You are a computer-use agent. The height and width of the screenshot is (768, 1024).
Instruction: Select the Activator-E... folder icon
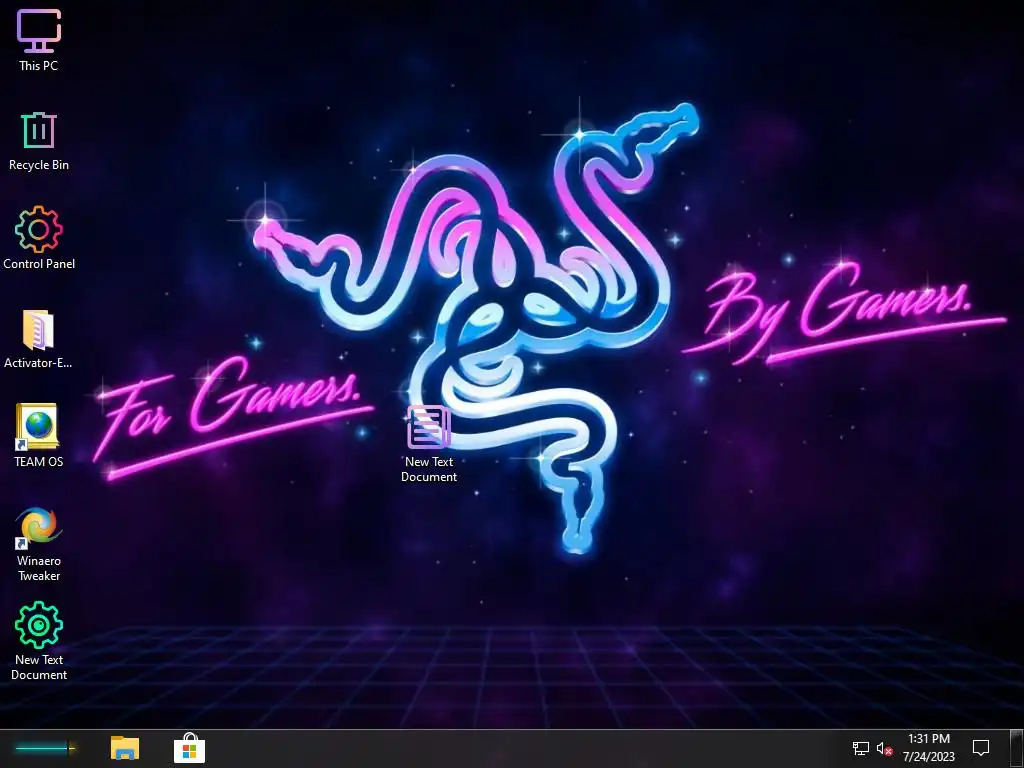39,330
